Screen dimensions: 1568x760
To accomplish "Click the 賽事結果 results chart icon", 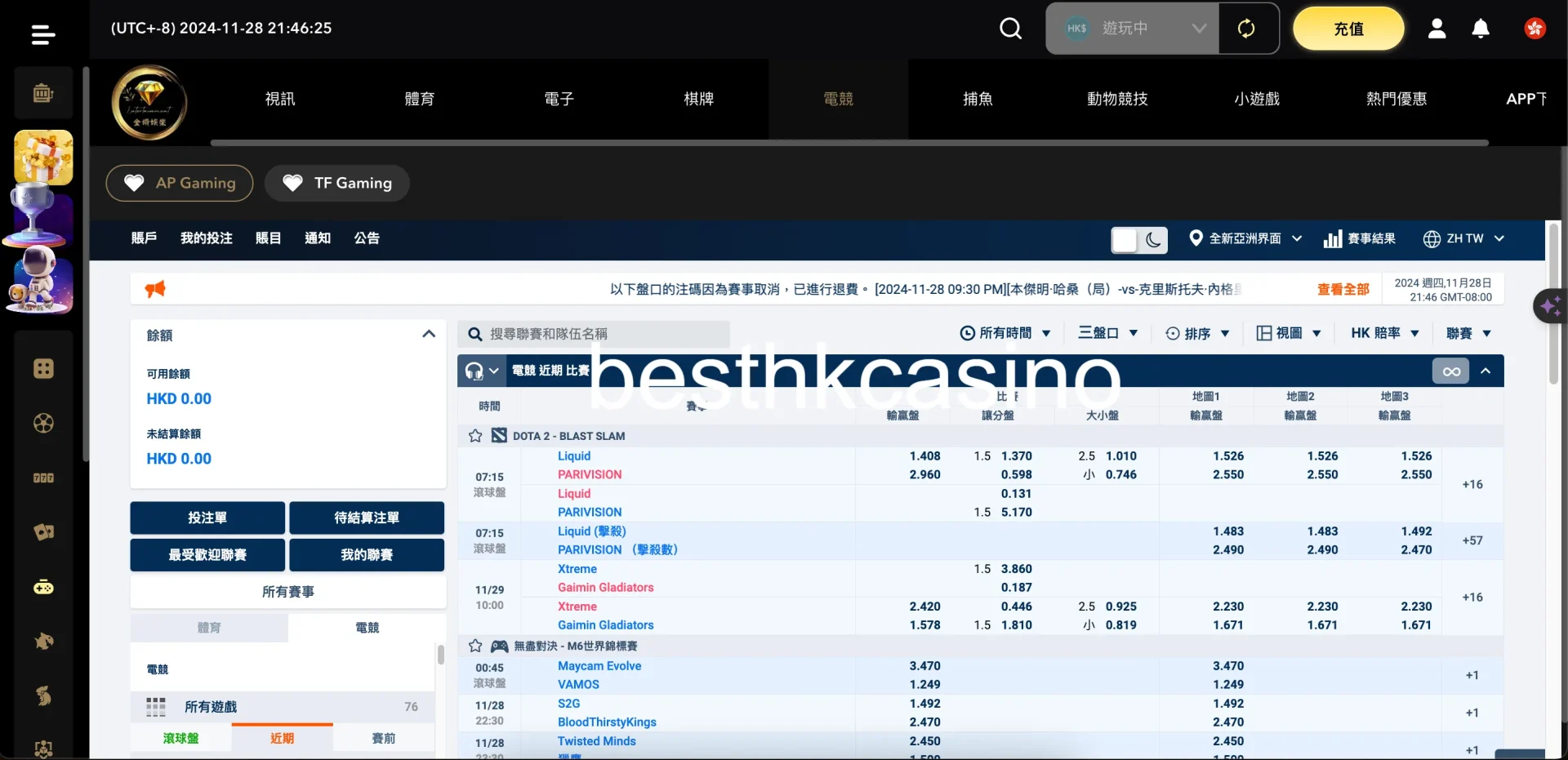I will pyautogui.click(x=1334, y=238).
